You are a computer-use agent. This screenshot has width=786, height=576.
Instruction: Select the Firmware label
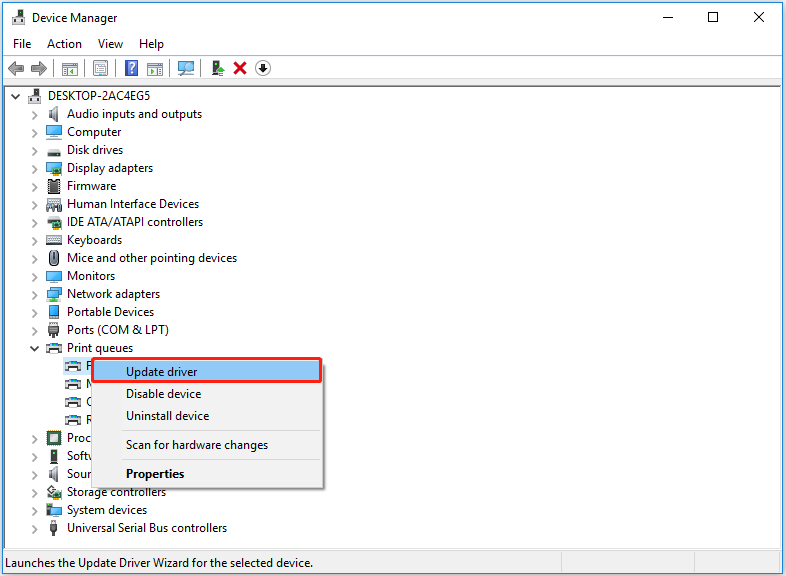pyautogui.click(x=92, y=186)
